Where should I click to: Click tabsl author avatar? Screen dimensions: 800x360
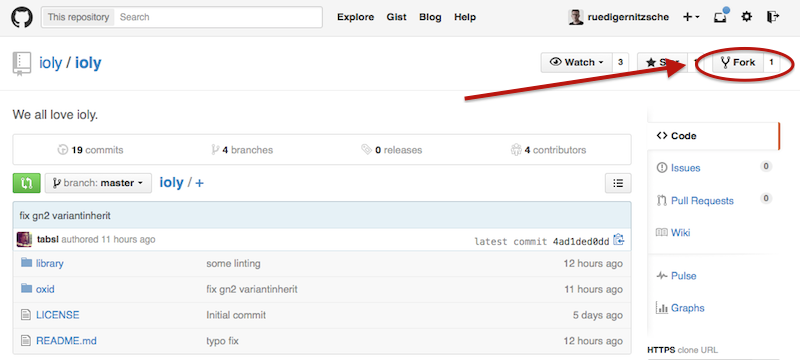click(24, 240)
